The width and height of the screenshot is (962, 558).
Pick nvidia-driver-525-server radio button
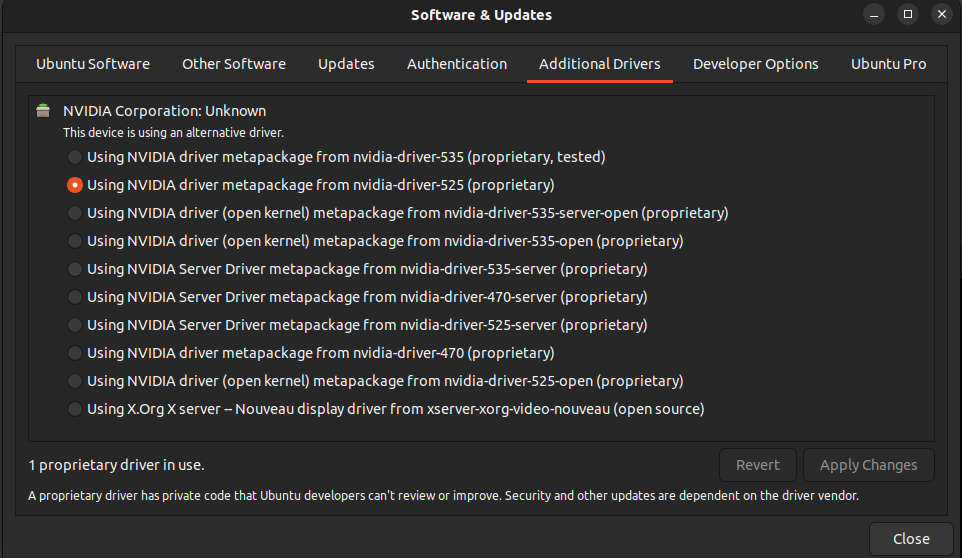coord(75,325)
